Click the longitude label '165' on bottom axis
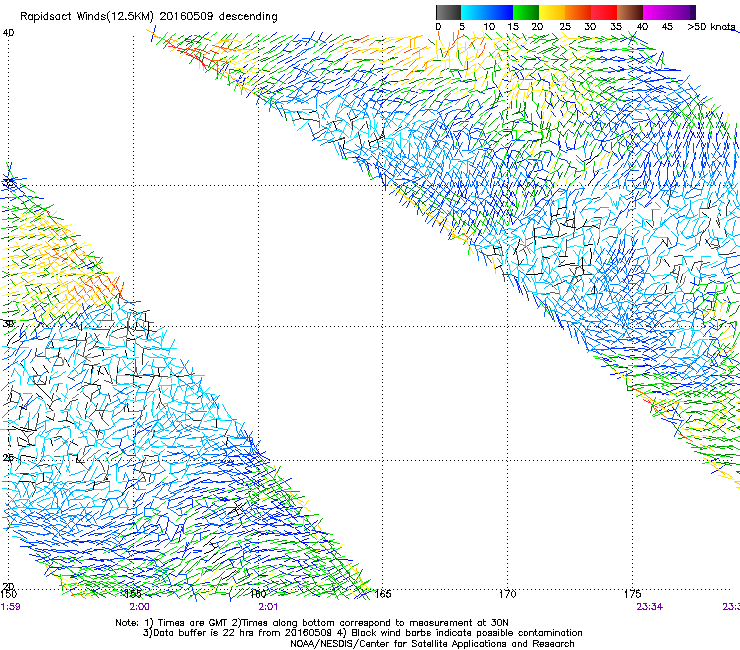Image resolution: width=740 pixels, height=650 pixels. [383, 594]
